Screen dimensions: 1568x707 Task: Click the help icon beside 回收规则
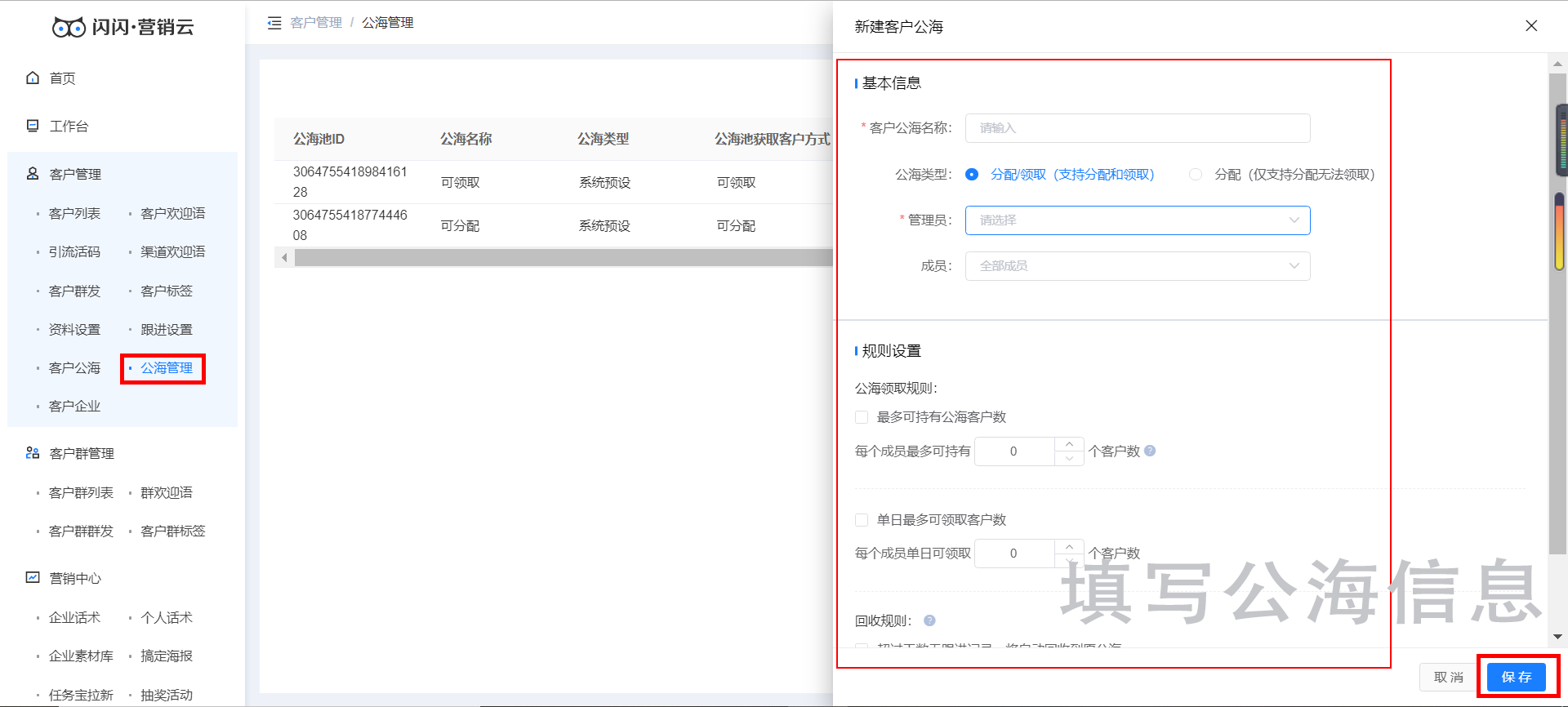click(929, 620)
